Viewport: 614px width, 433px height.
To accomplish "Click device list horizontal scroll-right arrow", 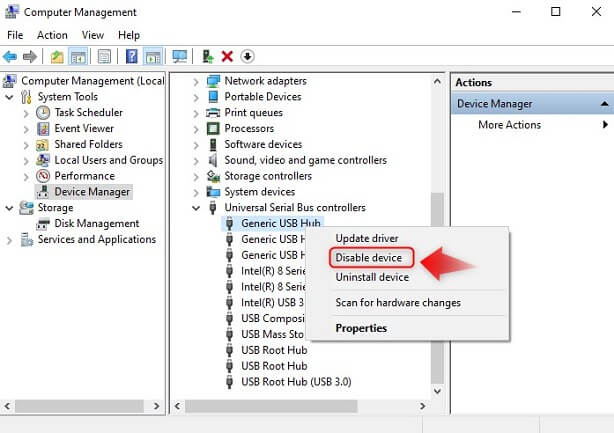I will pyautogui.click(x=423, y=406).
